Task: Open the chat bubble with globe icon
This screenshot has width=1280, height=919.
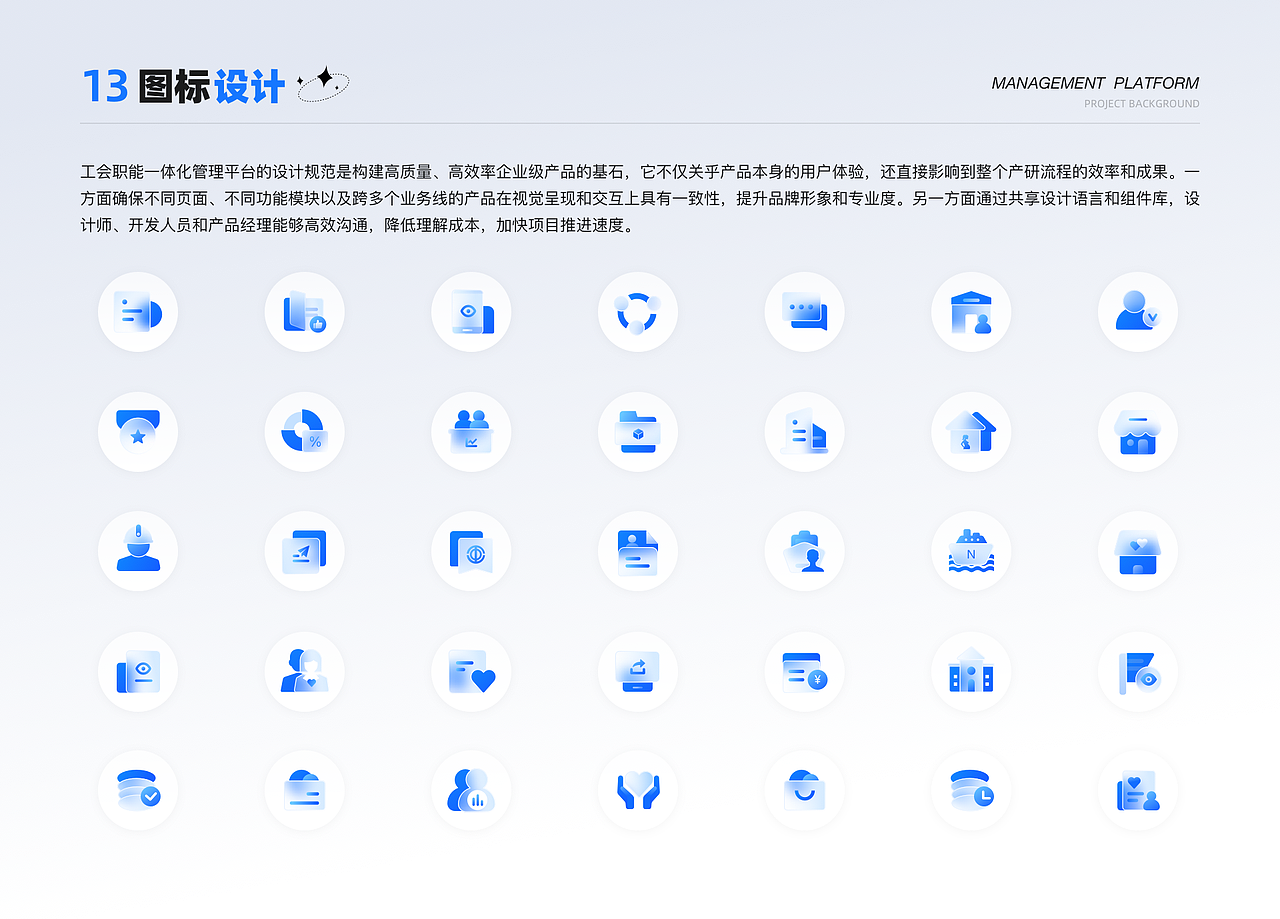Action: click(471, 551)
